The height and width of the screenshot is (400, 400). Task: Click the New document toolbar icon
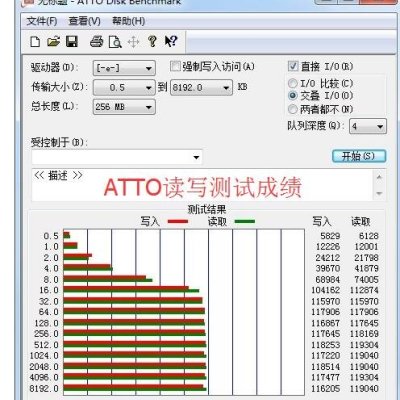click(x=35, y=42)
